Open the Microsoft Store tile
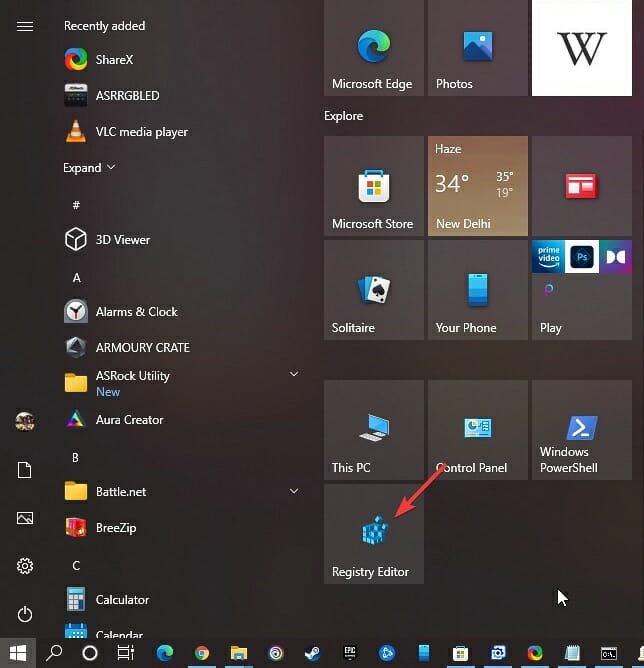The width and height of the screenshot is (644, 668). 374,186
